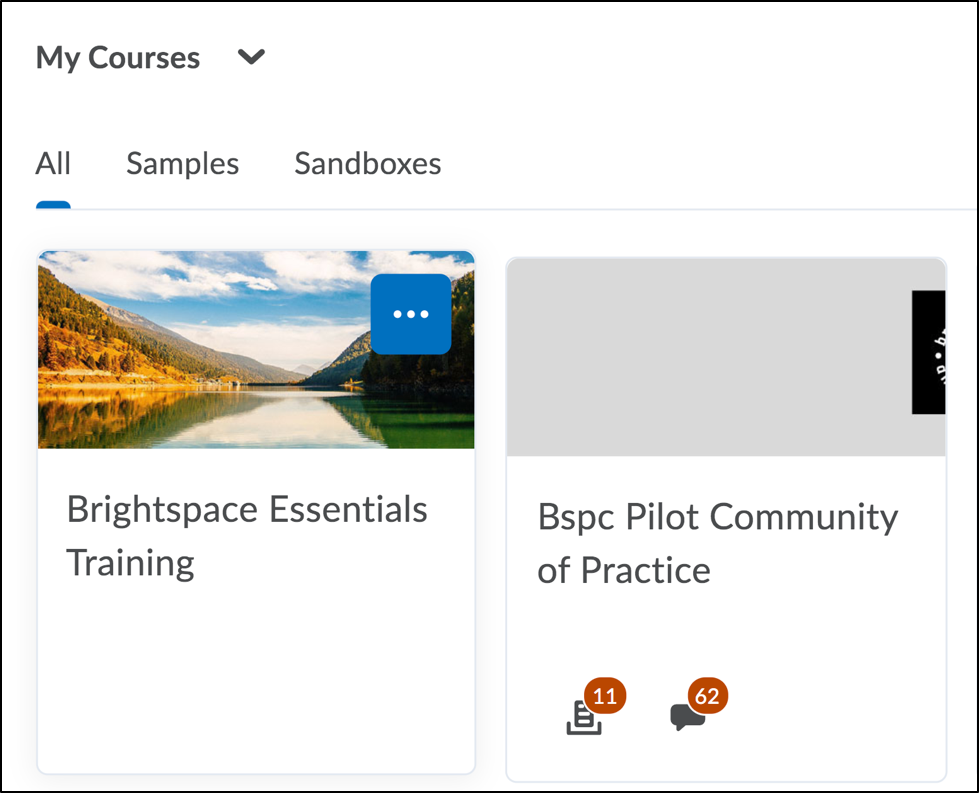Select the All courses tab
Image resolution: width=979 pixels, height=793 pixels.
pyautogui.click(x=53, y=163)
